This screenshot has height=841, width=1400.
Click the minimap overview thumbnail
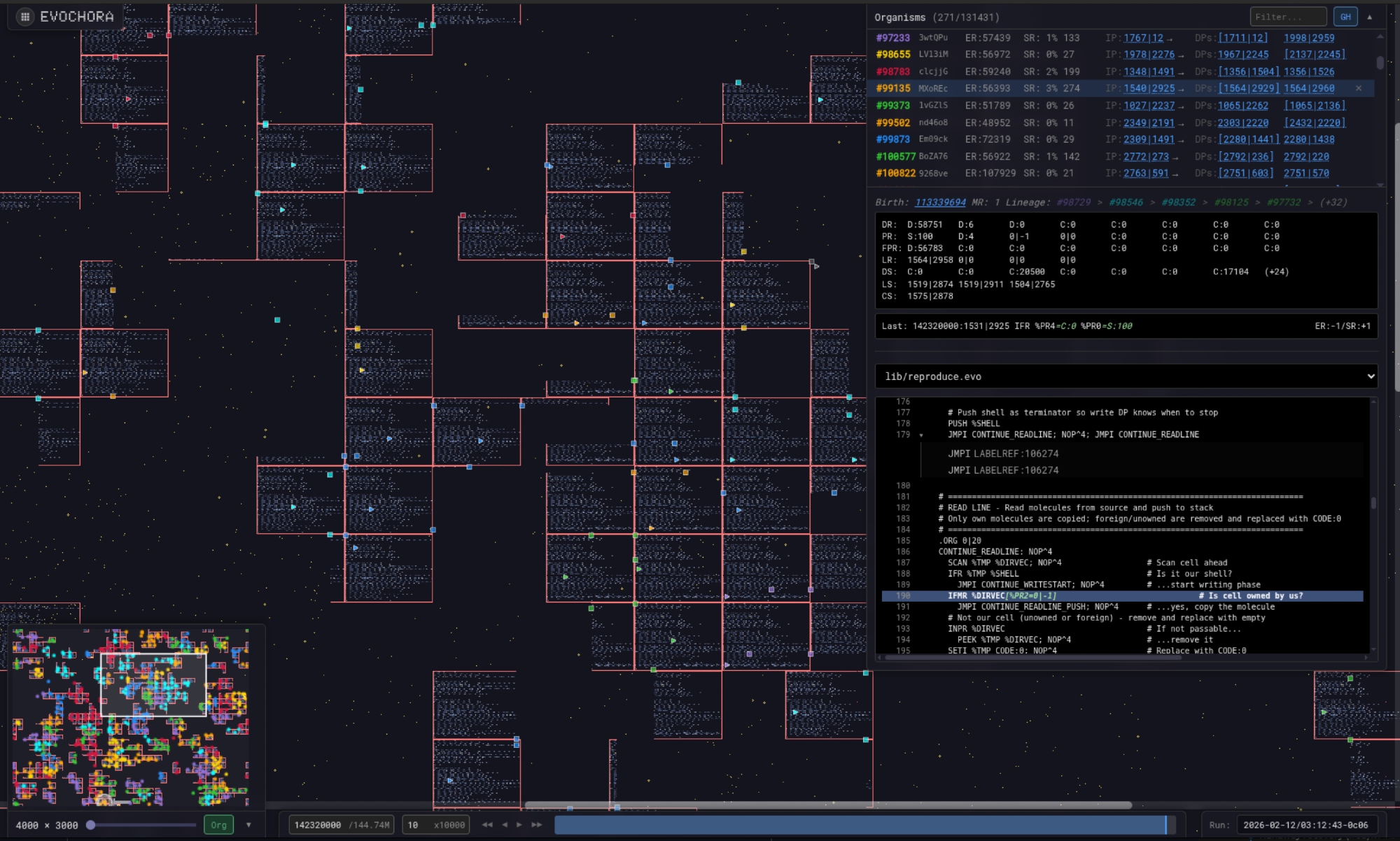[131, 717]
